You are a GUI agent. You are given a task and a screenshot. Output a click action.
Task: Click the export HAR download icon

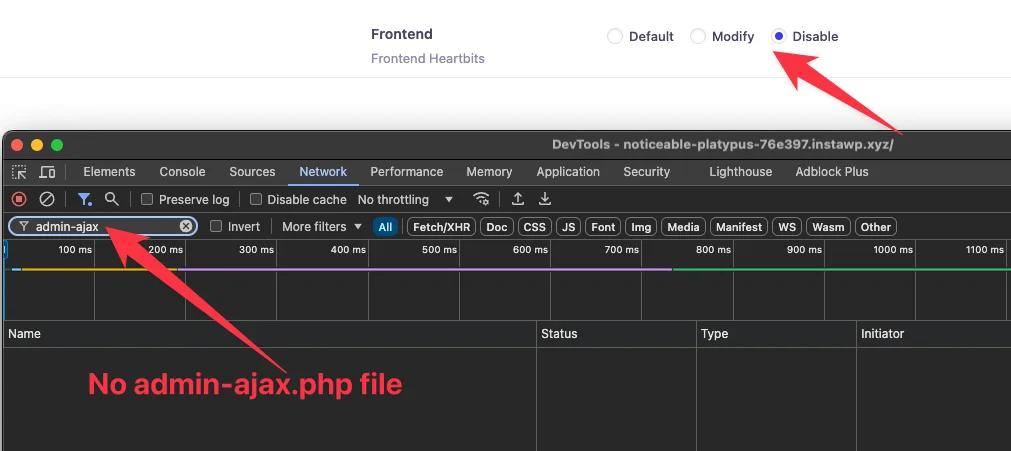tap(545, 199)
